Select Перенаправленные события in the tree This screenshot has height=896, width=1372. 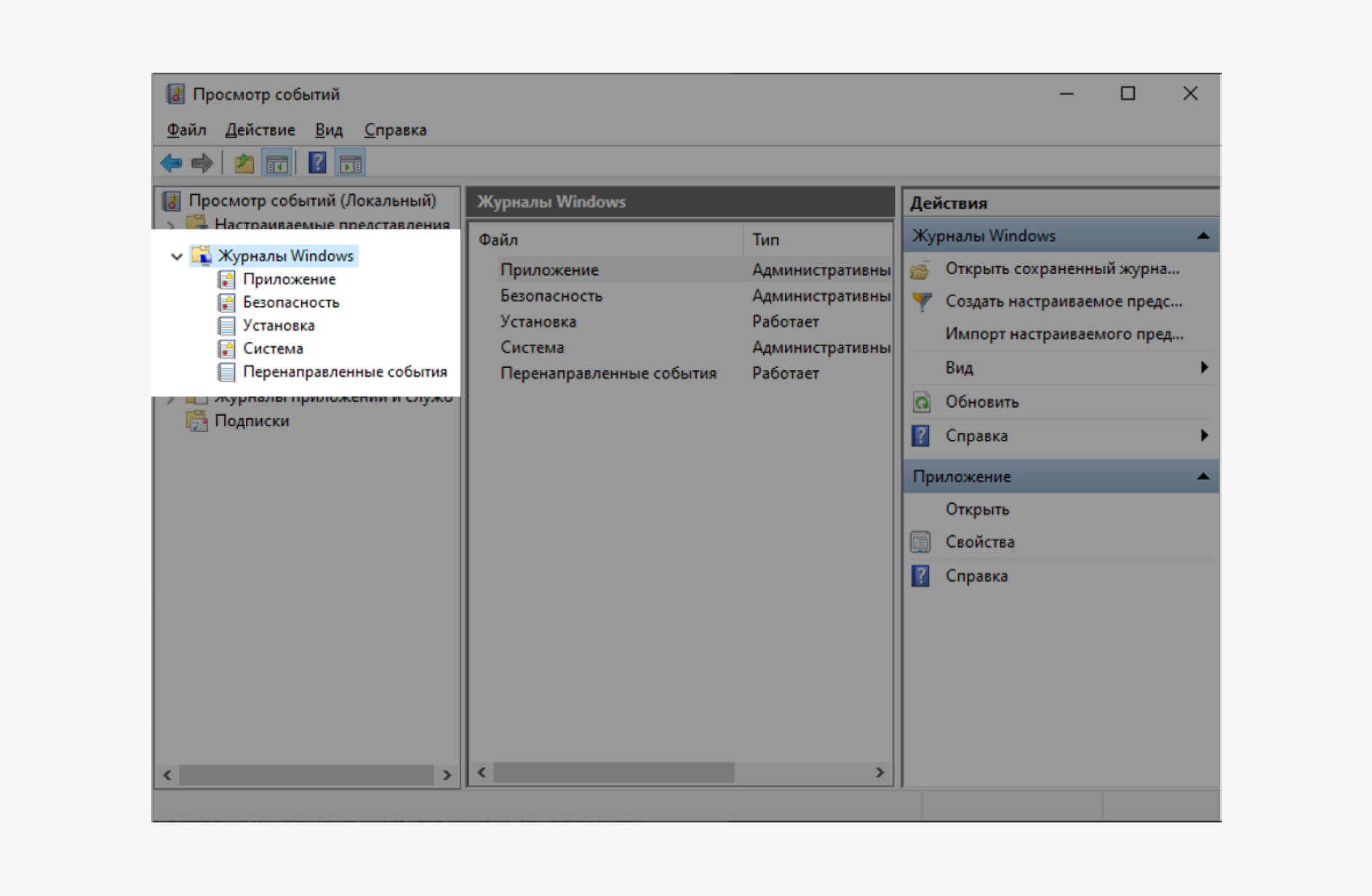tap(345, 372)
